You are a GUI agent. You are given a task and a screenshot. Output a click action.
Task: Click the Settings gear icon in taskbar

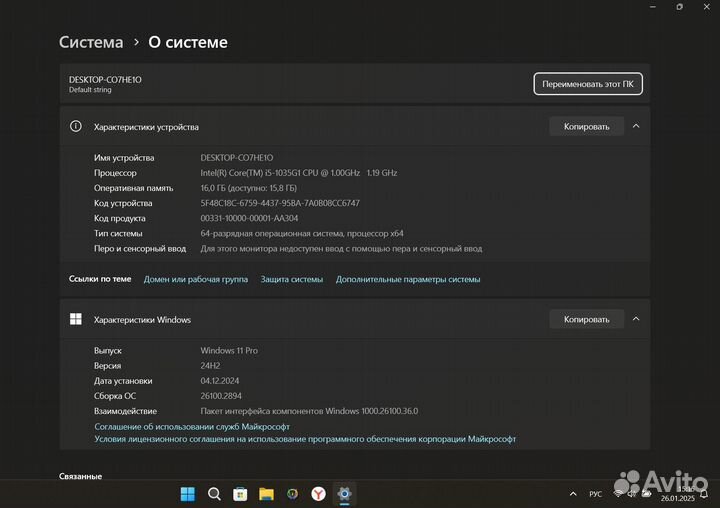pyautogui.click(x=344, y=494)
